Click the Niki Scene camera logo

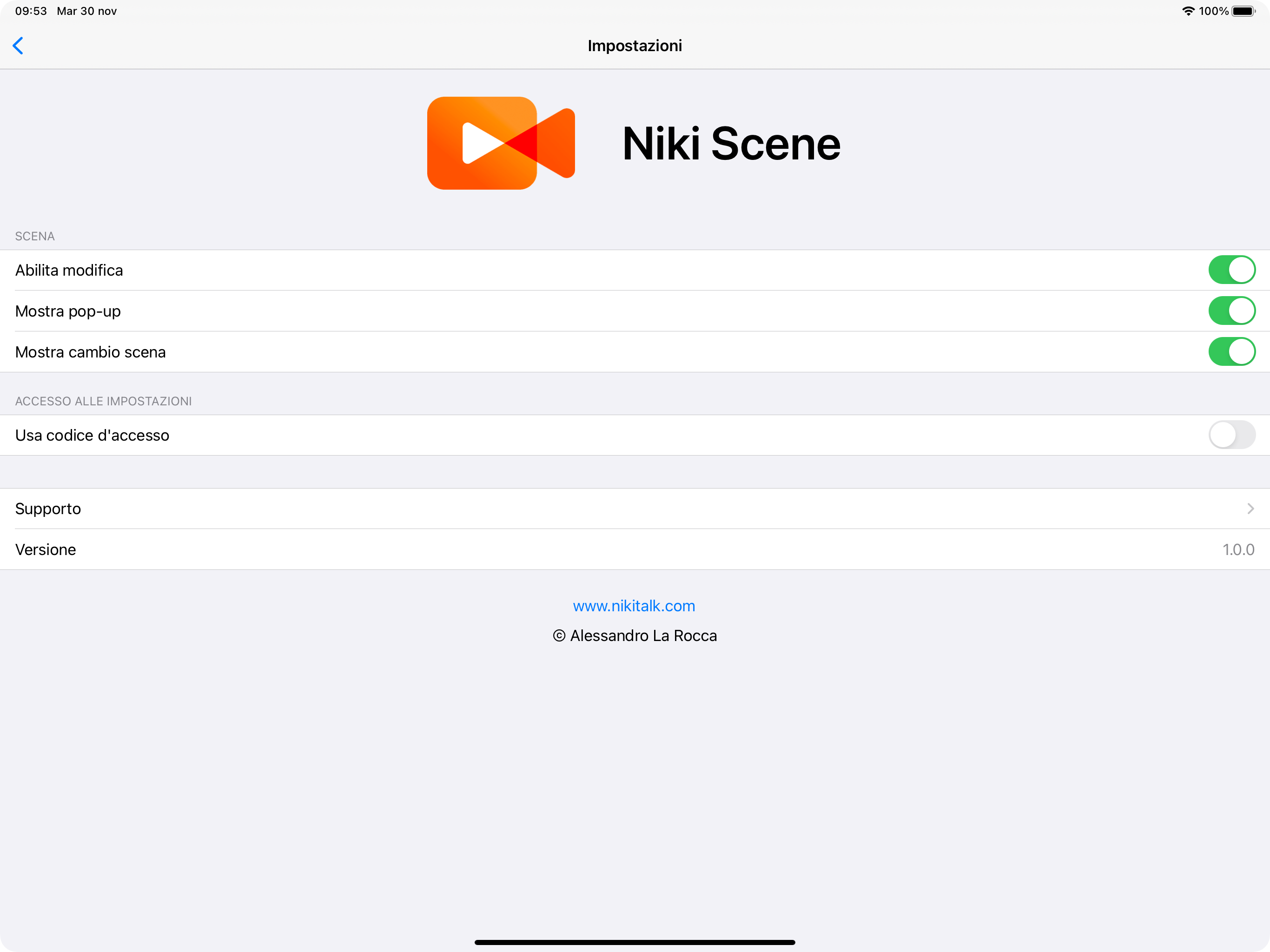tap(500, 143)
